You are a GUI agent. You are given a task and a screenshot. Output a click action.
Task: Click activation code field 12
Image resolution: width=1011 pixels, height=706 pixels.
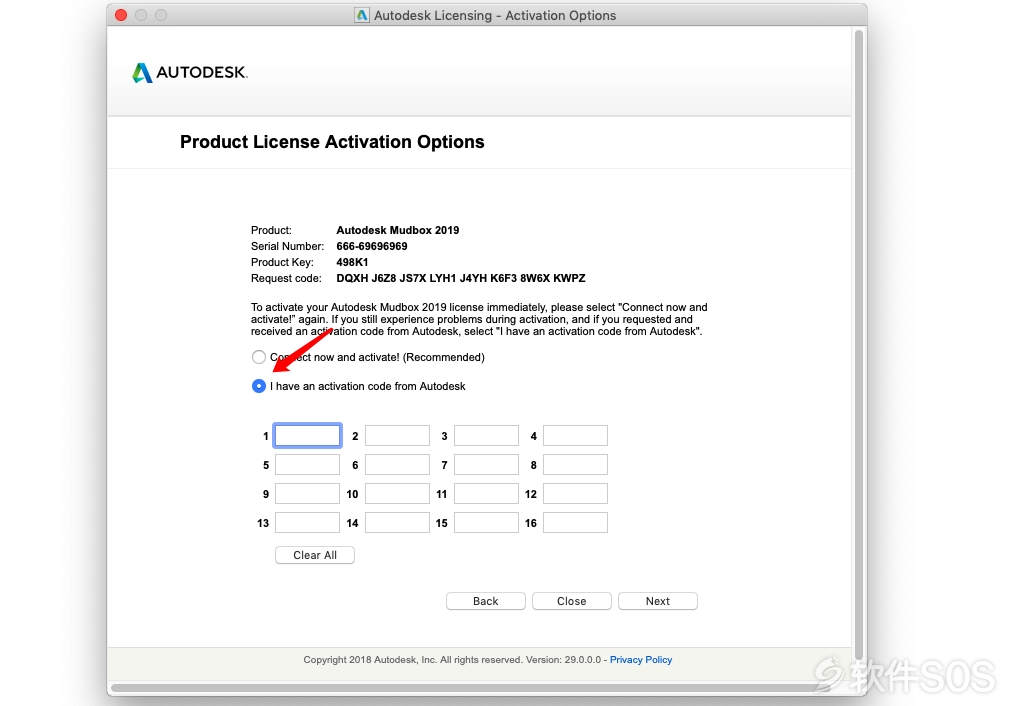(575, 494)
